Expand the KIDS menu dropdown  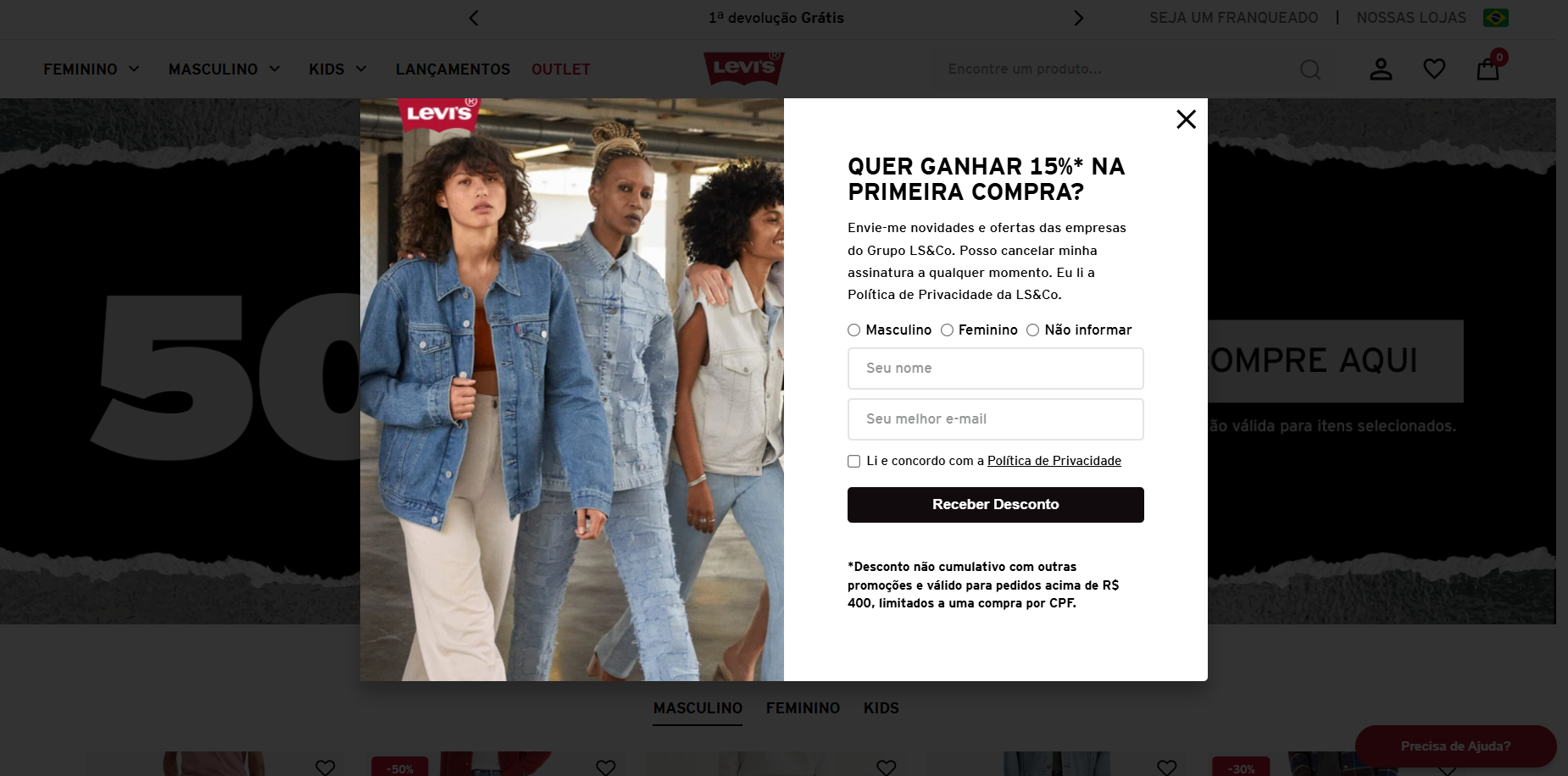click(x=337, y=69)
